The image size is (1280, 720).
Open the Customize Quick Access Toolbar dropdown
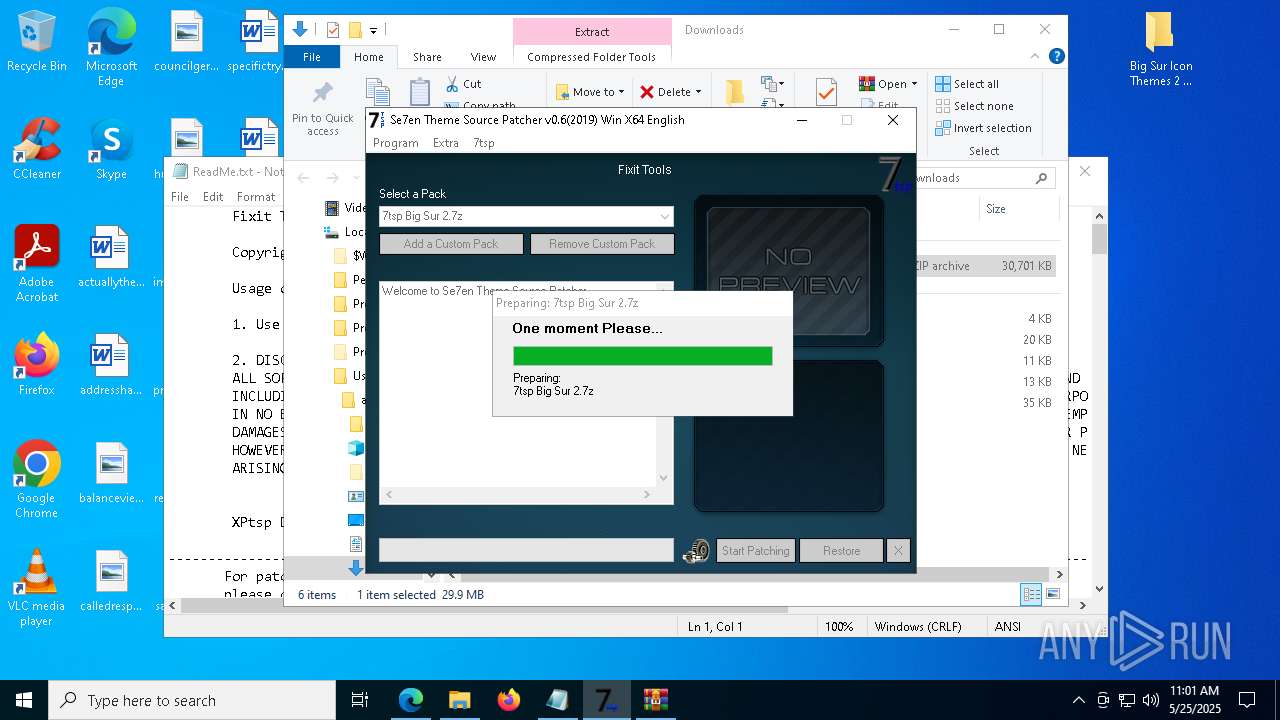pos(373,31)
